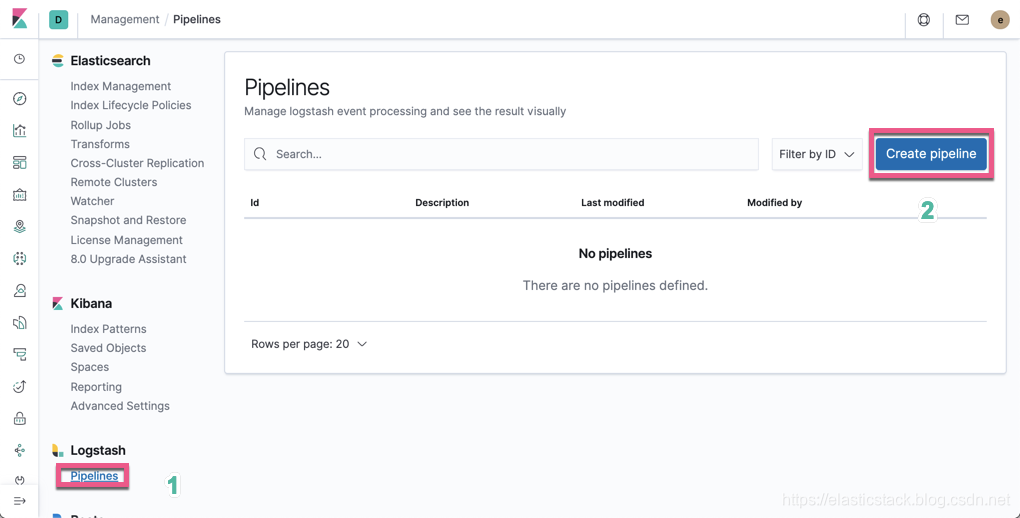Image resolution: width=1020 pixels, height=518 pixels.
Task: Open the Filter by ID dropdown
Action: pos(817,154)
